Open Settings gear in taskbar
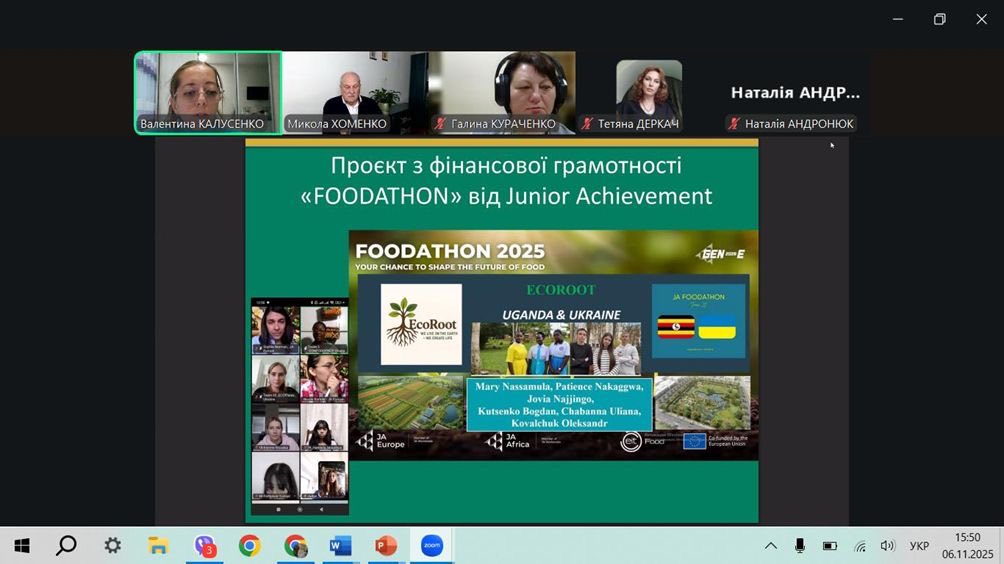The width and height of the screenshot is (1004, 564). 113,546
